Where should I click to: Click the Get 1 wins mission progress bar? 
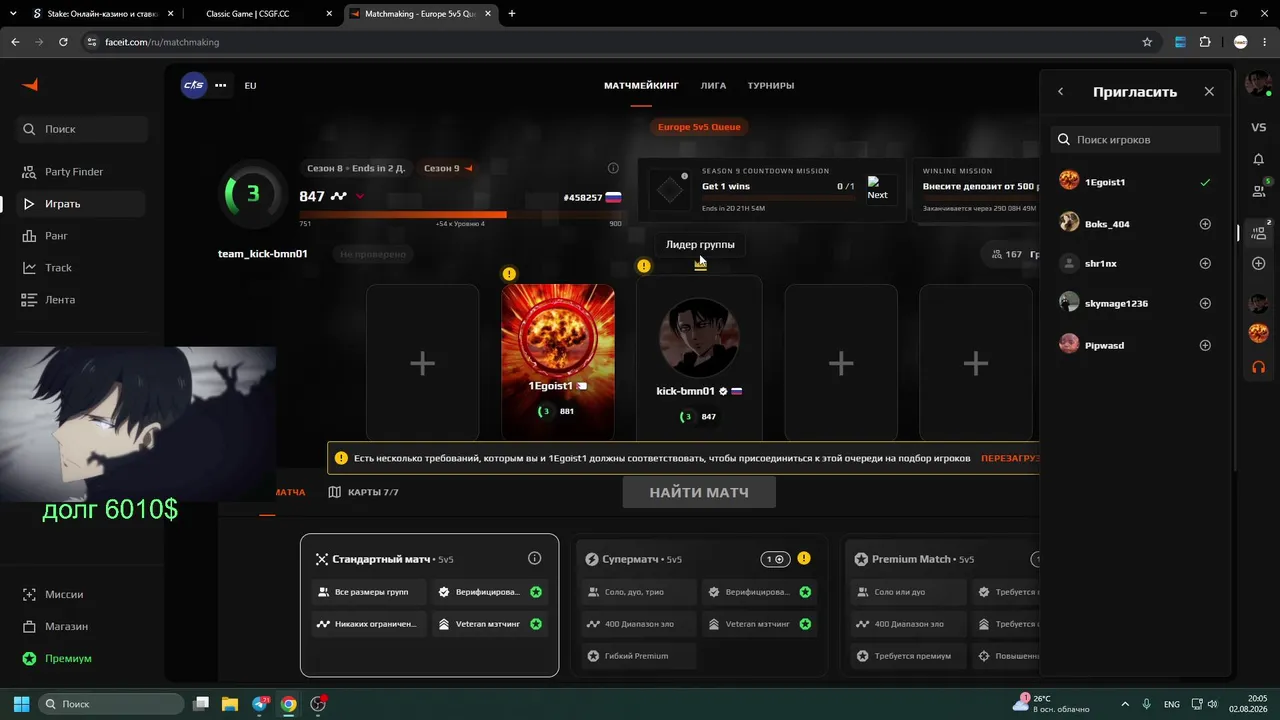point(778,198)
